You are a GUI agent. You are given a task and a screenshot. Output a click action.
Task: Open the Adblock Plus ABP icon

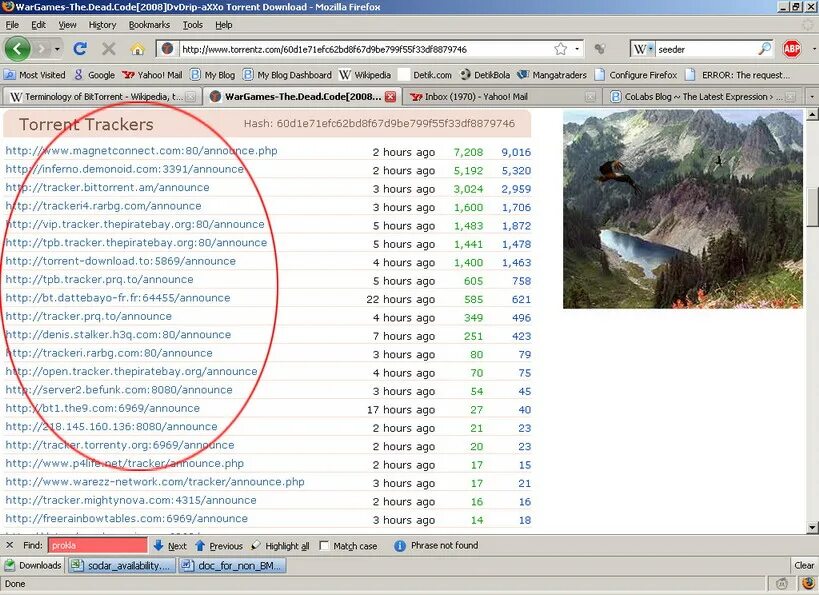pyautogui.click(x=792, y=49)
